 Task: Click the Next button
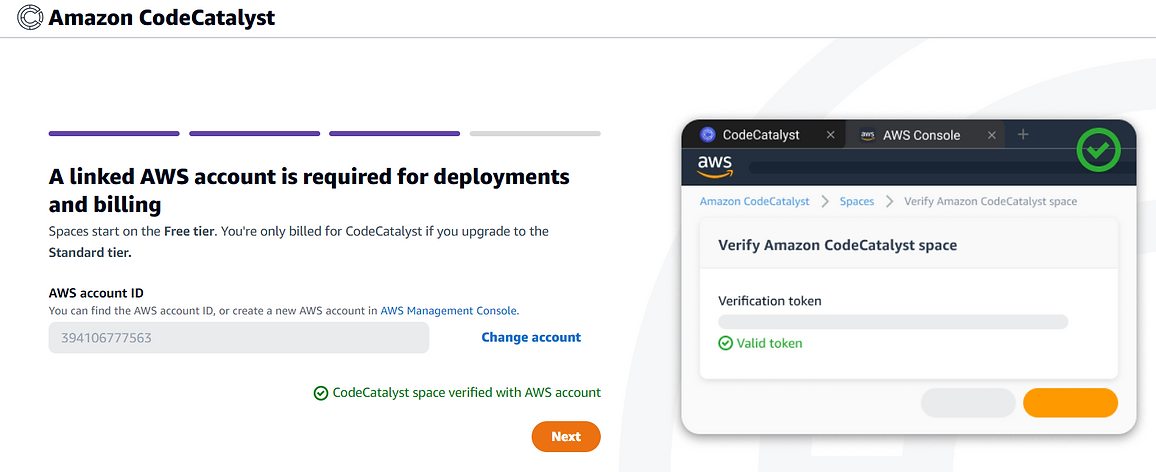pos(566,437)
